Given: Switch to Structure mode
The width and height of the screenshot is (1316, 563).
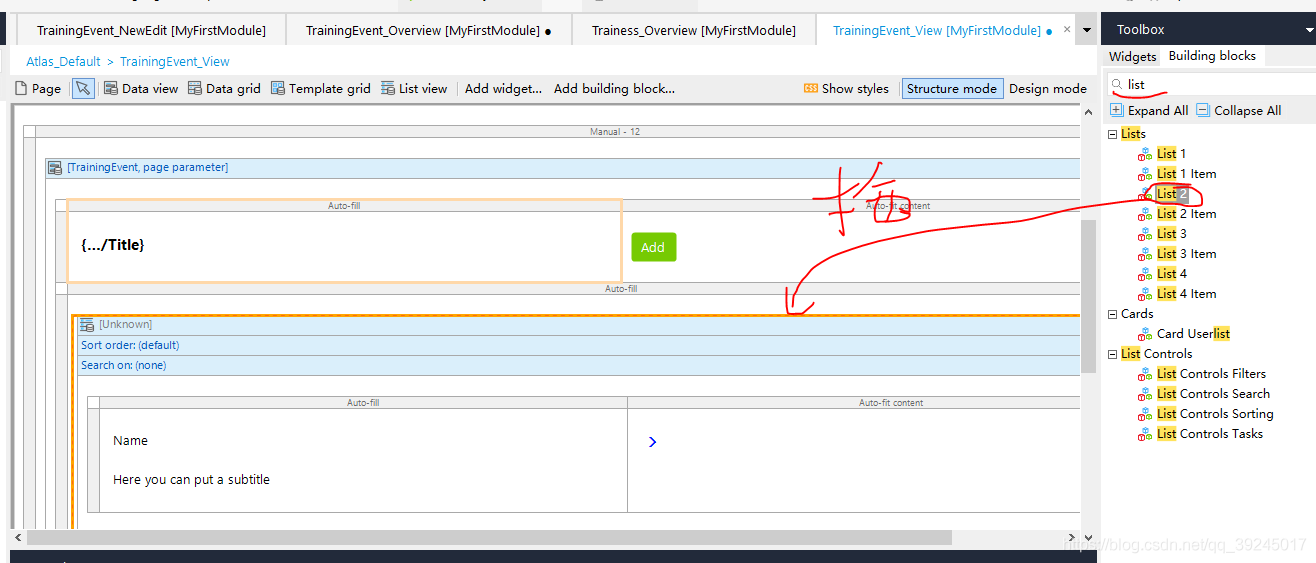Looking at the screenshot, I should click(x=951, y=88).
